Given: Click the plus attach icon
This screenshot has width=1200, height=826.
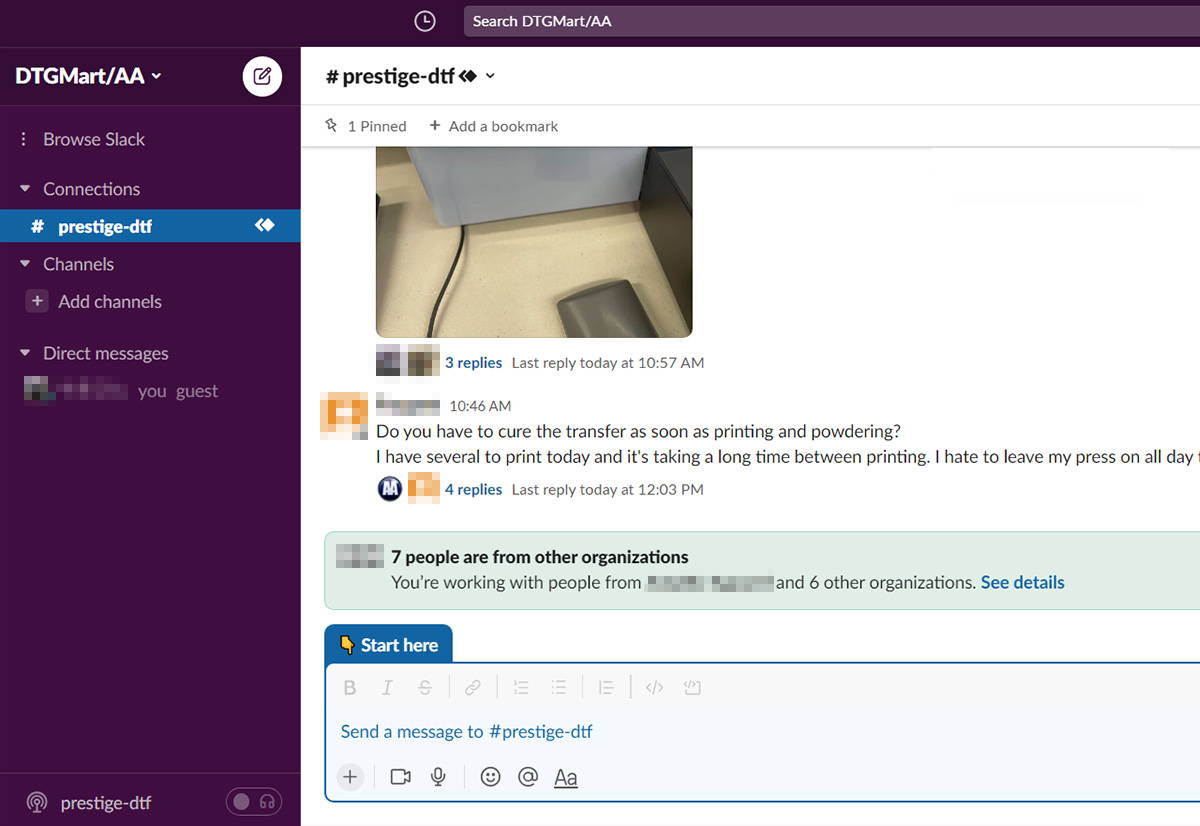Looking at the screenshot, I should [350, 777].
